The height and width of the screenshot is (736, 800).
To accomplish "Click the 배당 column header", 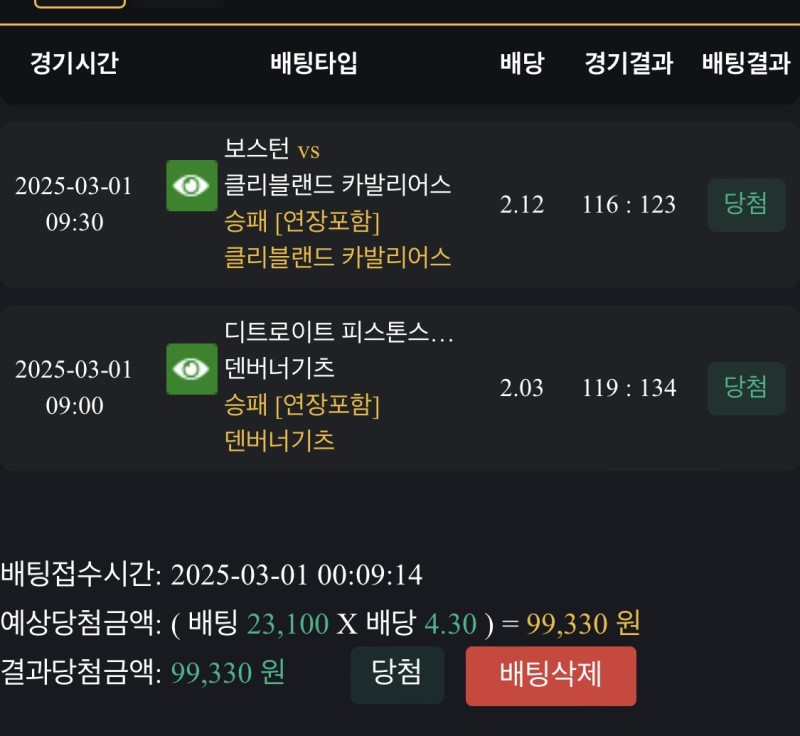I will 521,64.
